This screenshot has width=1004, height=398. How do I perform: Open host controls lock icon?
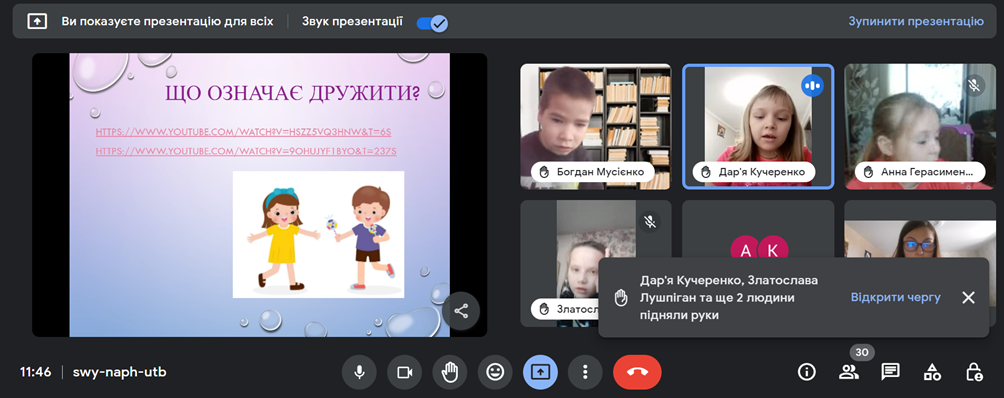pyautogui.click(x=973, y=372)
